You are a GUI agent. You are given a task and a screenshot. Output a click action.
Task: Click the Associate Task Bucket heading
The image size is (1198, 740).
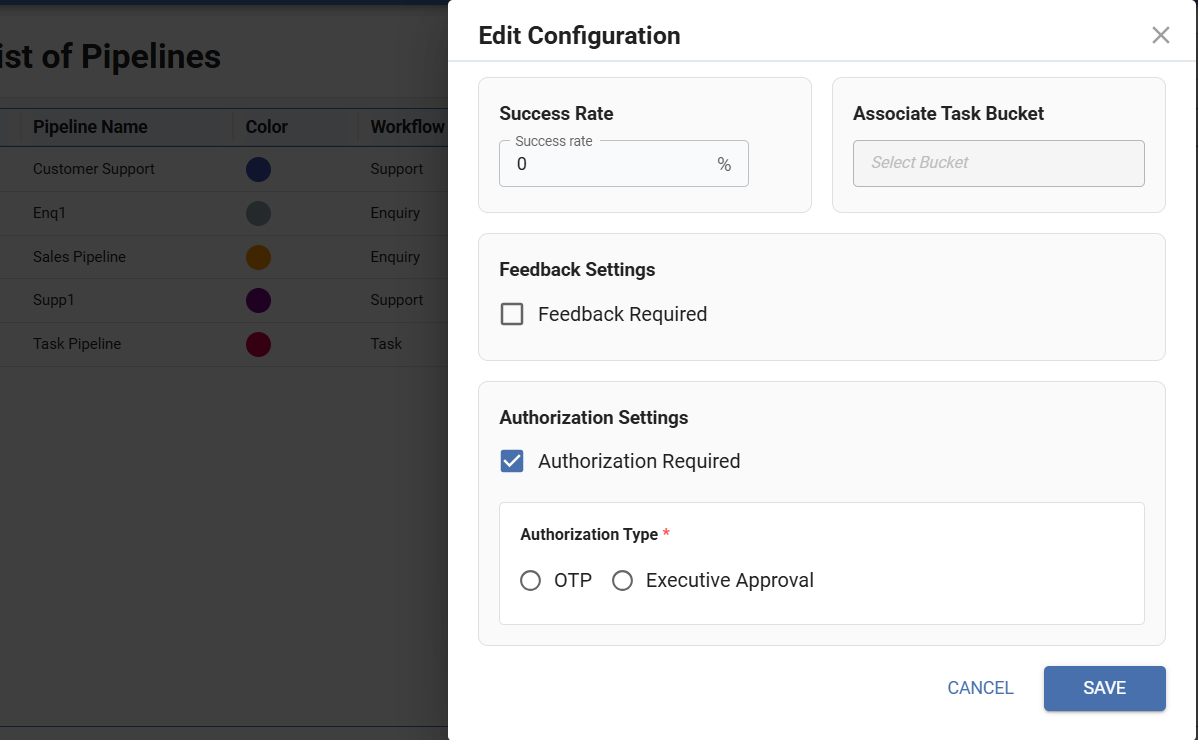(948, 114)
